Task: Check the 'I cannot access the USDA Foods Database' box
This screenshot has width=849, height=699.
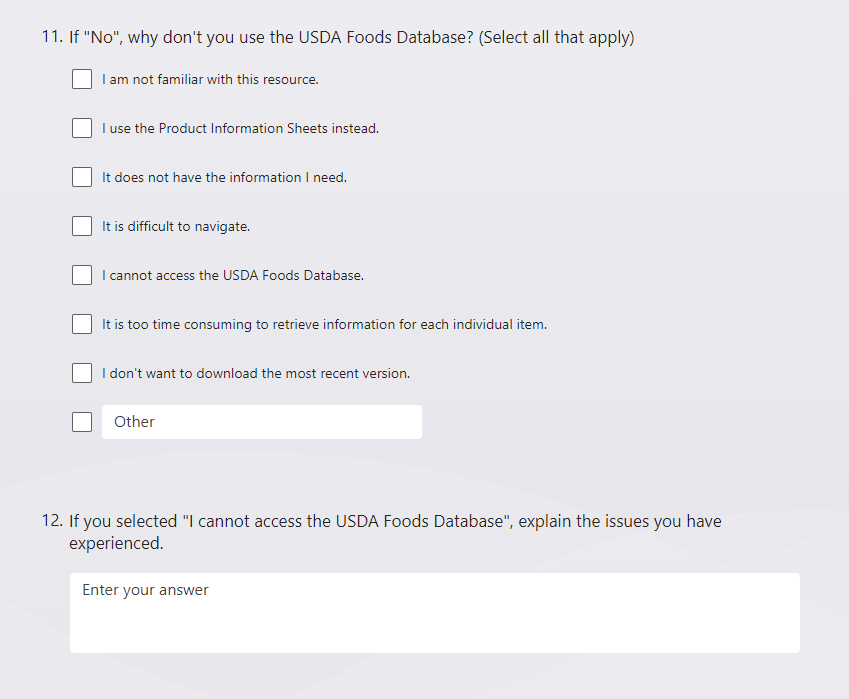Action: pos(82,275)
